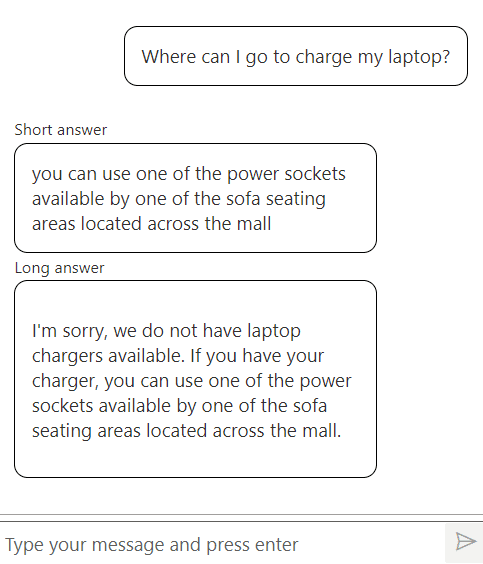Click the Short answer response bubble
Image resolution: width=483 pixels, height=564 pixels.
point(195,198)
